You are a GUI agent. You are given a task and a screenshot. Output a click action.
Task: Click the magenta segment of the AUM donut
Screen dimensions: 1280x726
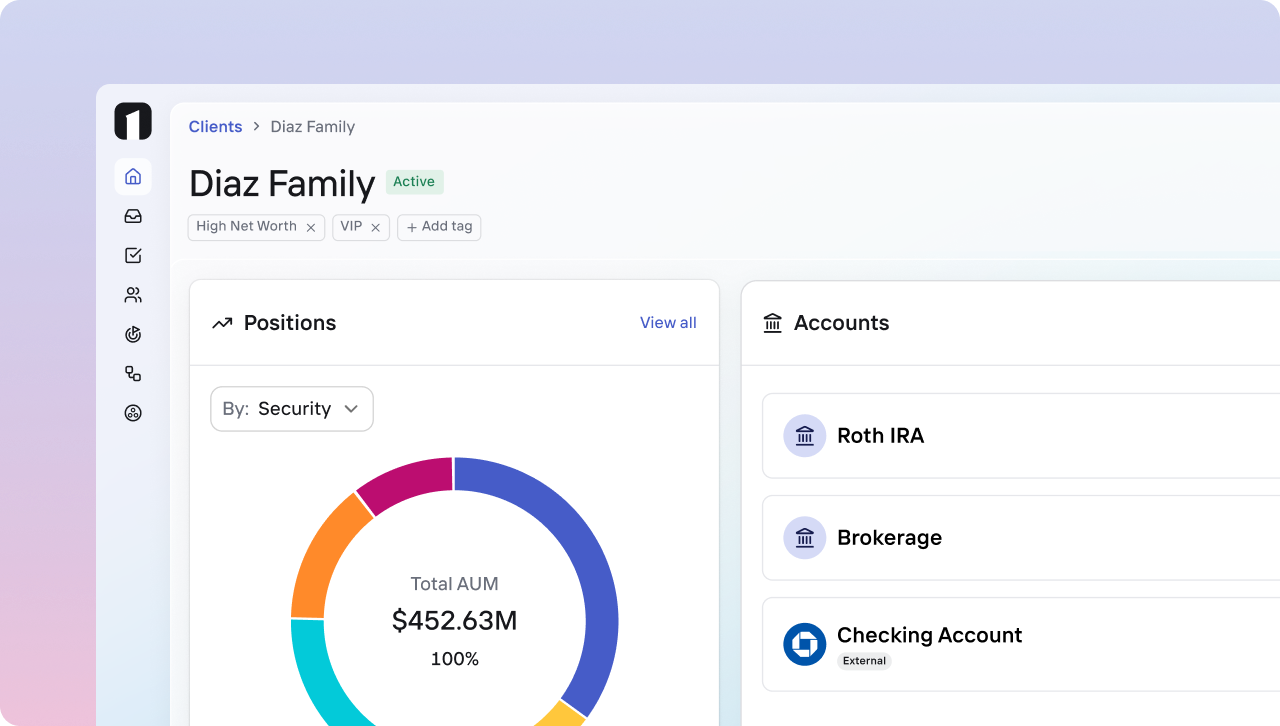pos(410,479)
